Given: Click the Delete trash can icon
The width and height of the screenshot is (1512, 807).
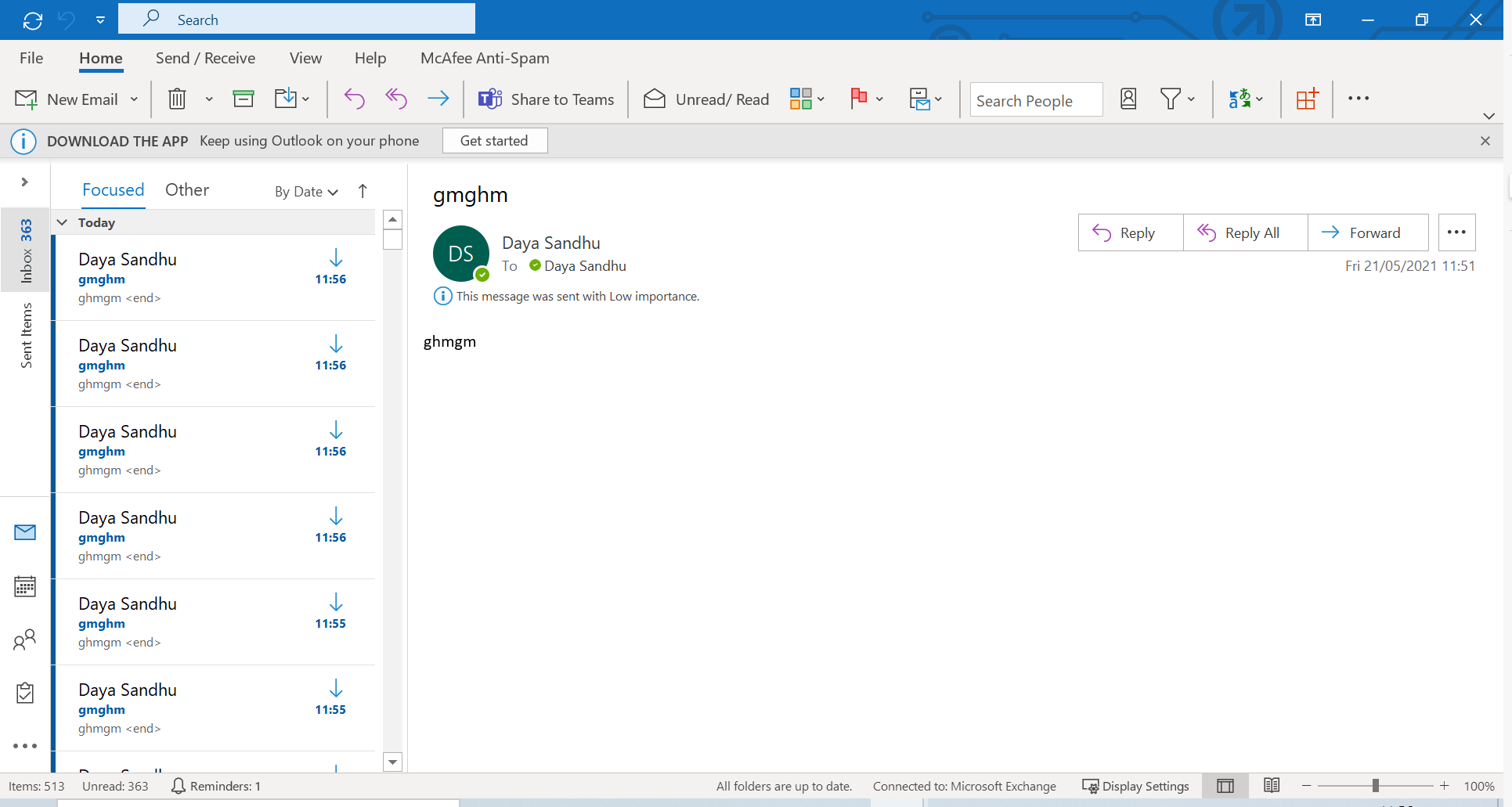Looking at the screenshot, I should point(178,99).
